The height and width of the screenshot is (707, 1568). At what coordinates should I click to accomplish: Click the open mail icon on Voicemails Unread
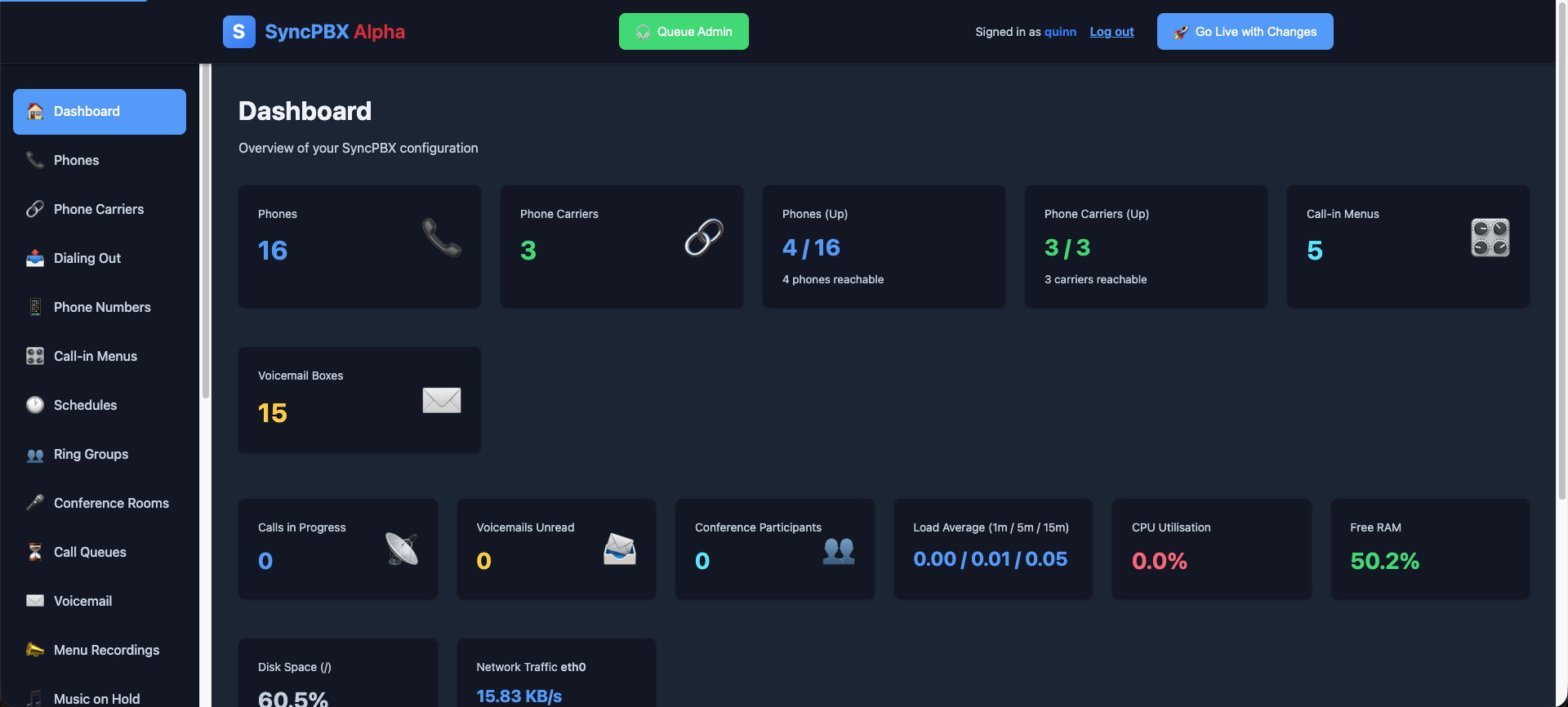[x=620, y=549]
